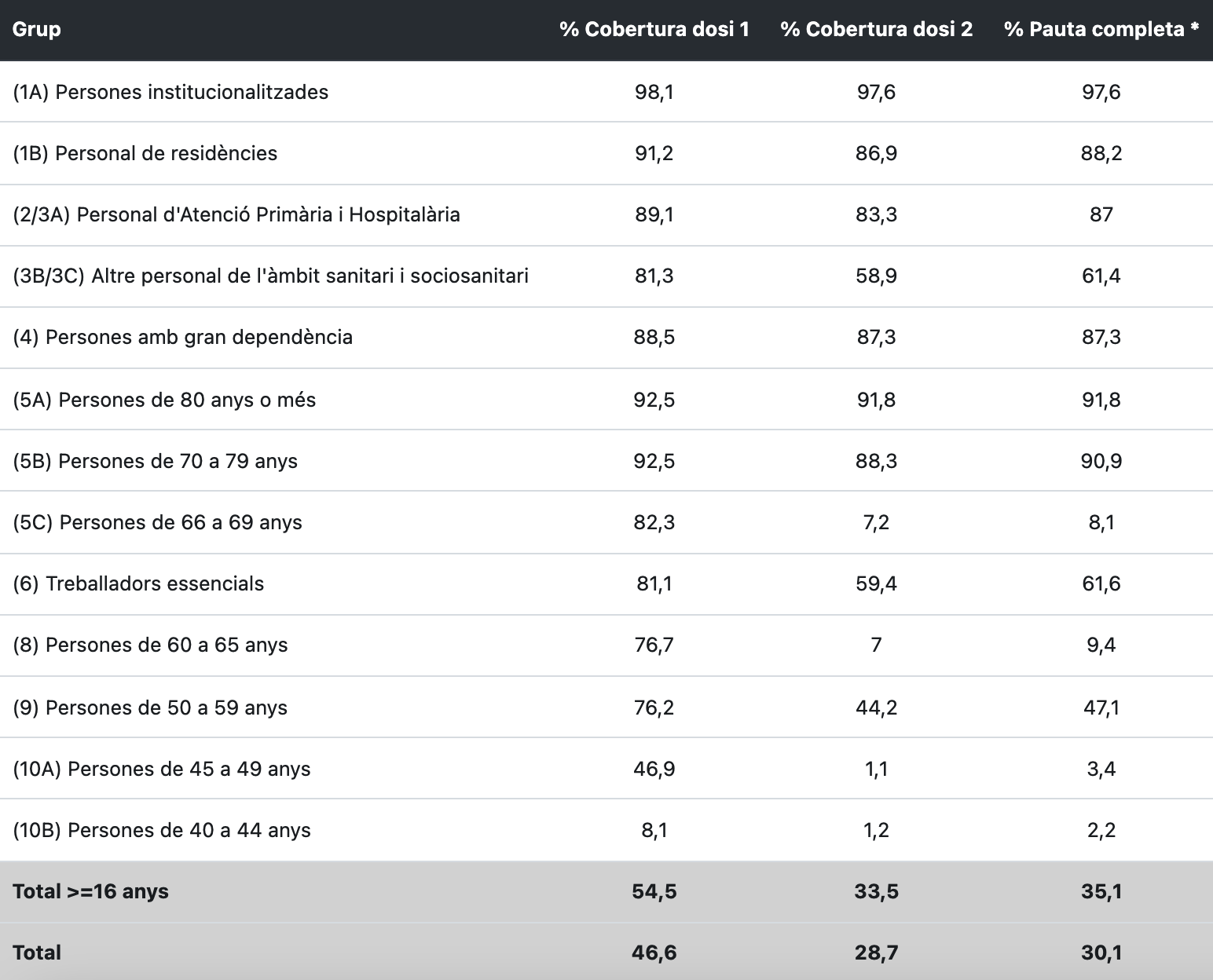Click the 98,1 dose 1 coverage value
Viewport: 1213px width, 980px height.
point(654,92)
